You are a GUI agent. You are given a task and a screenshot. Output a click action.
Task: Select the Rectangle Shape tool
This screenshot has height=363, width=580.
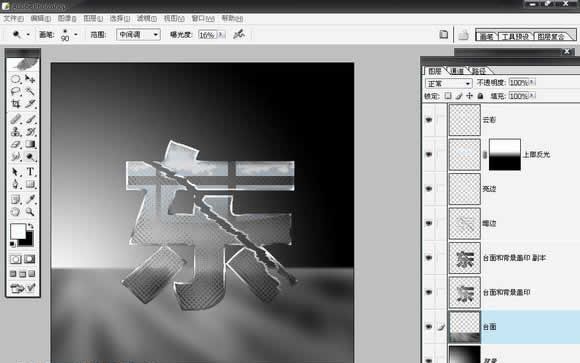[30, 184]
